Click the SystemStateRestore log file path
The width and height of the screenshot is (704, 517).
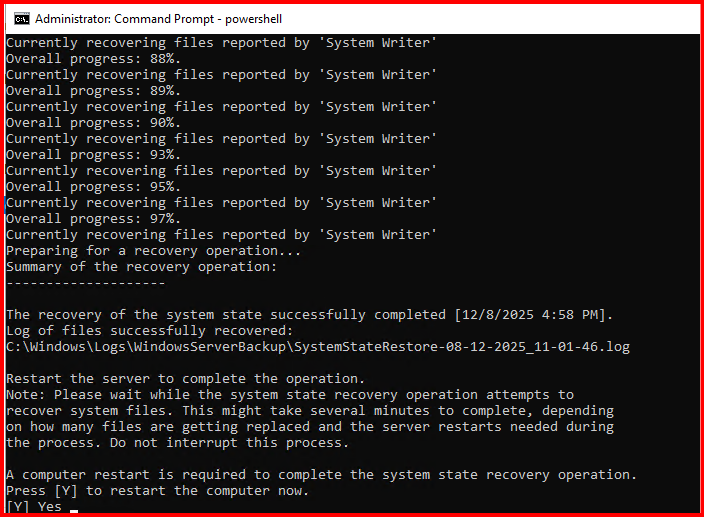(x=317, y=347)
